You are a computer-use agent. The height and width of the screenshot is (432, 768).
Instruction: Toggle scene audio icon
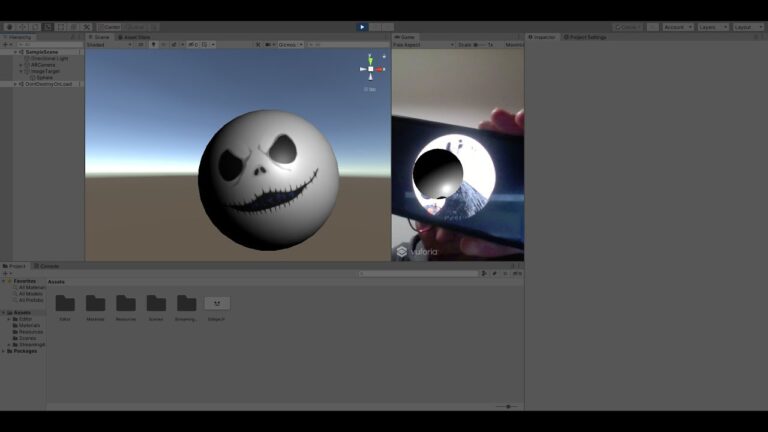(x=164, y=45)
